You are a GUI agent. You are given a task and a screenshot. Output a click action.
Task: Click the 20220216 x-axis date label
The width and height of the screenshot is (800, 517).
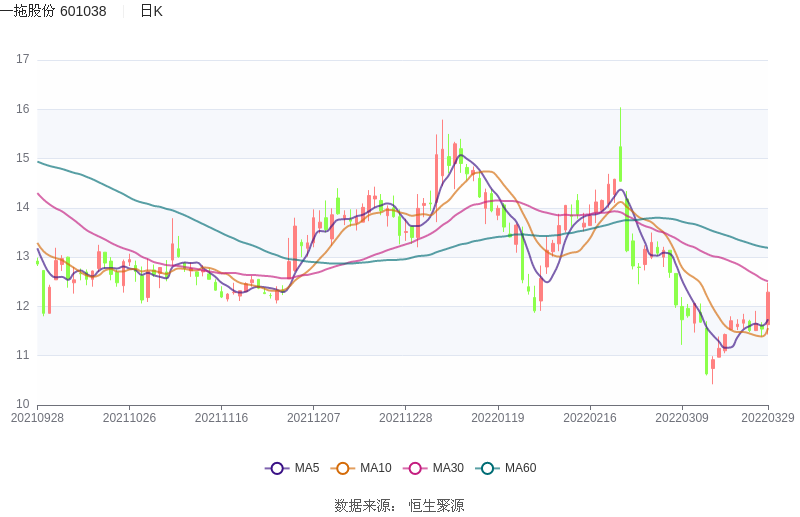click(590, 418)
